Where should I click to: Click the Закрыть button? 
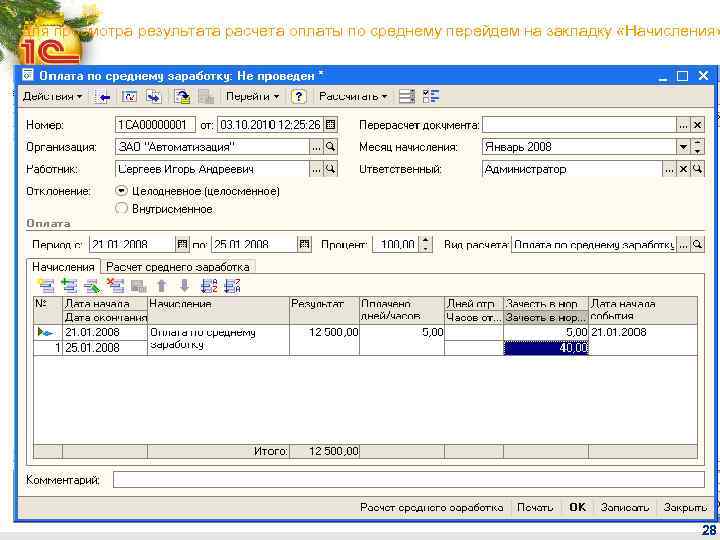click(x=685, y=507)
